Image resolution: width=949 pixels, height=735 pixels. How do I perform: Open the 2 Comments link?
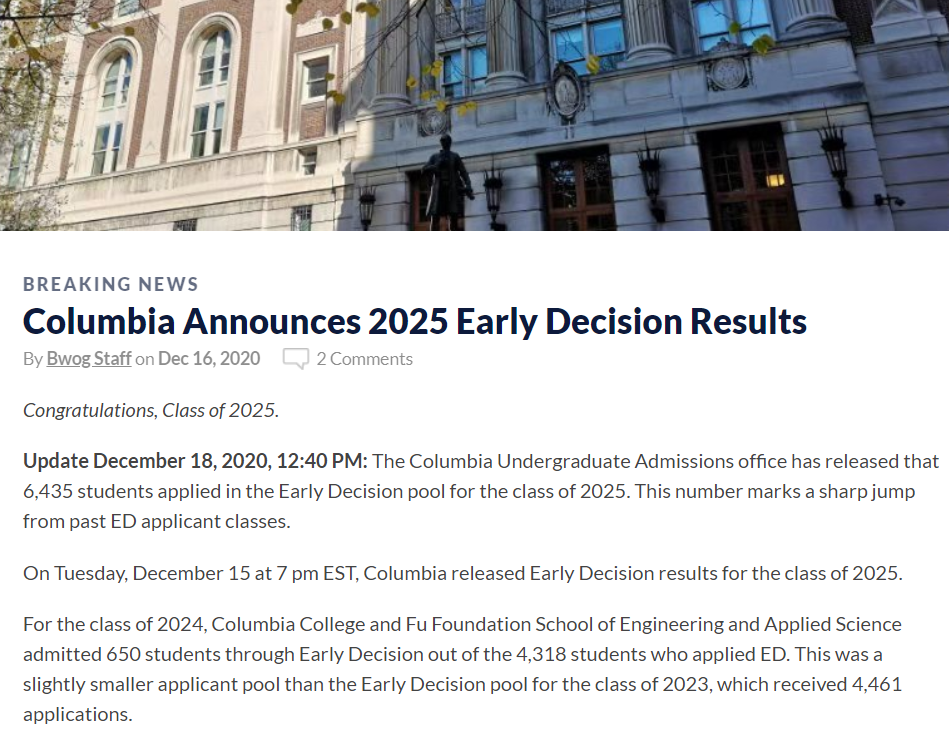(364, 359)
